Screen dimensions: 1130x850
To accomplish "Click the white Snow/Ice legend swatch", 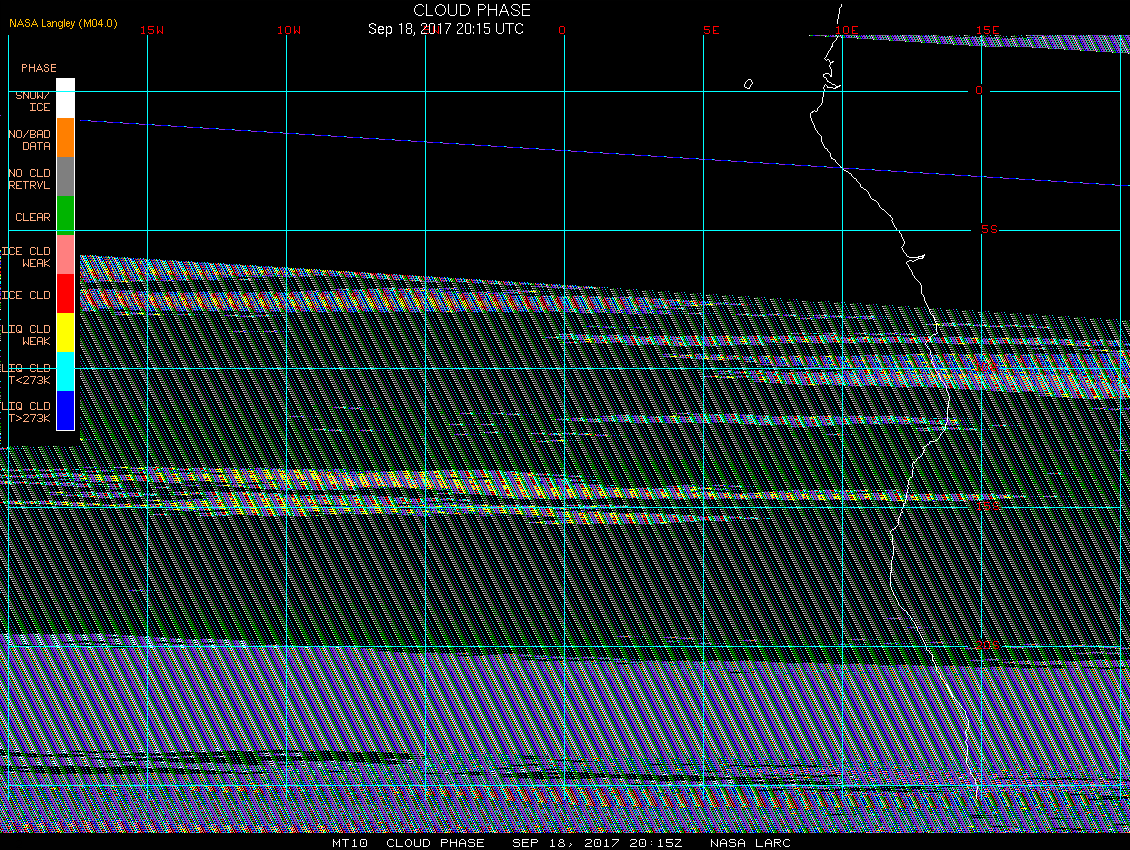I will click(66, 98).
